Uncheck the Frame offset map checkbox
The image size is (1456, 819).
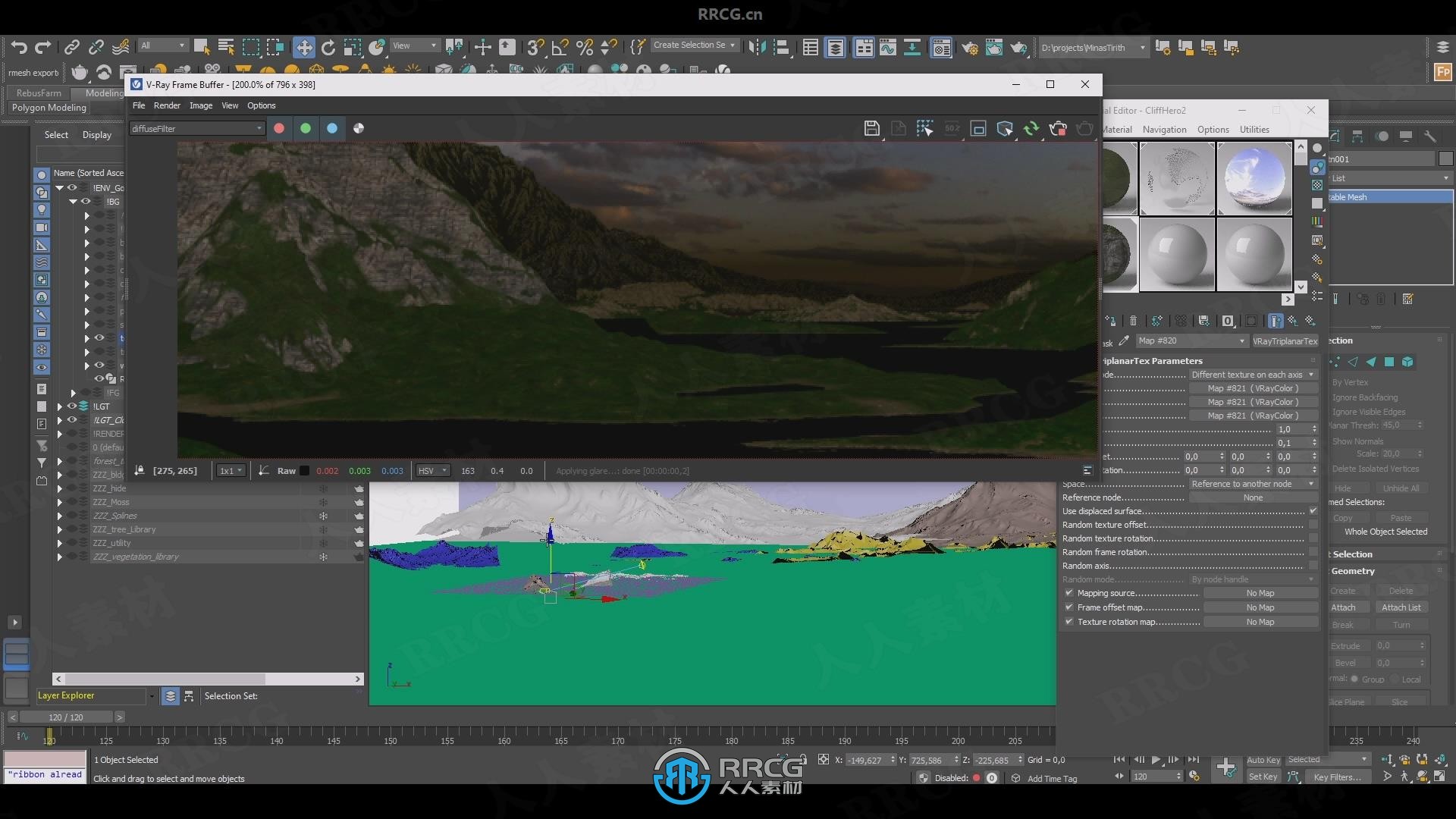[x=1068, y=607]
